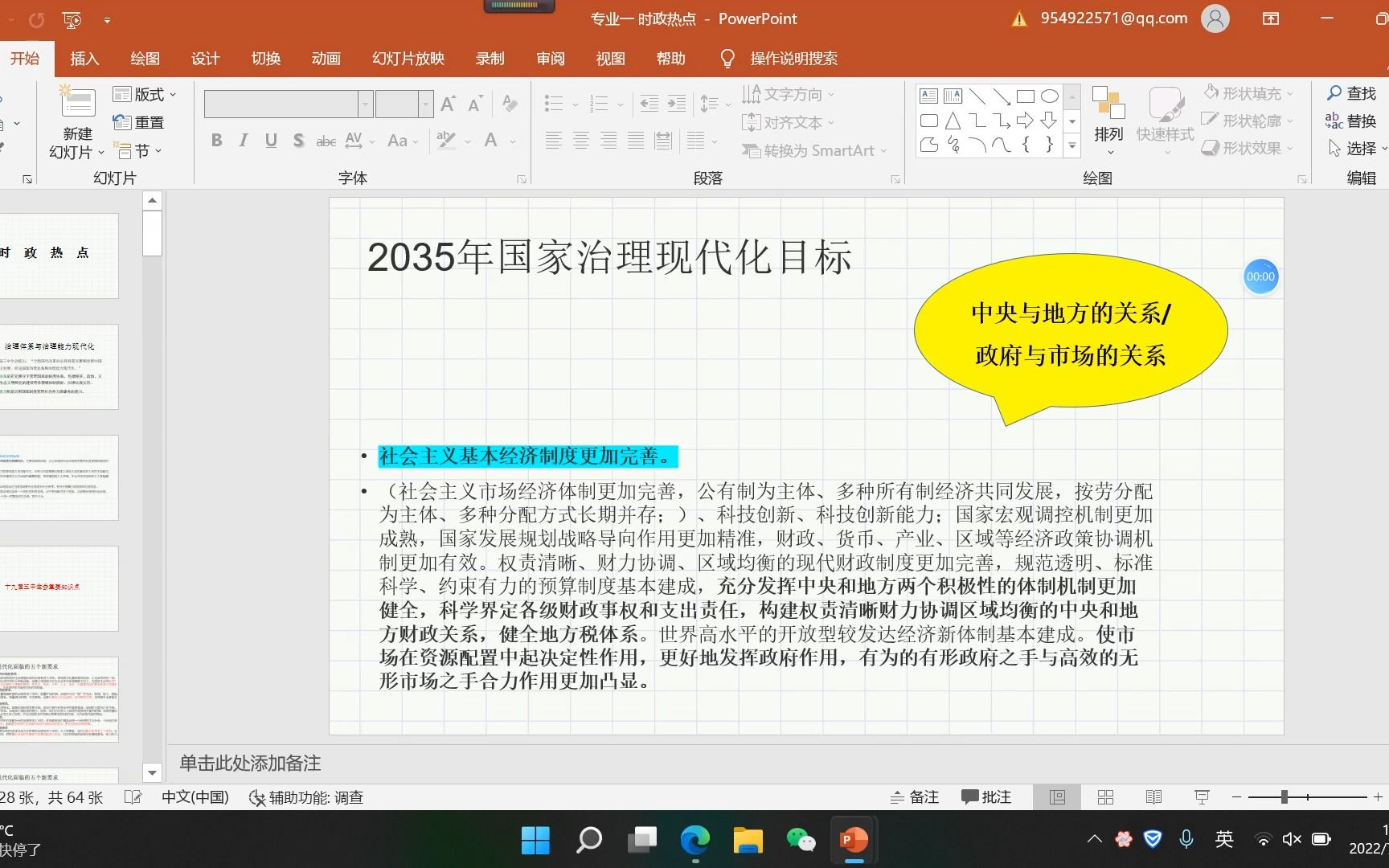Toggle underline formatting
The image size is (1389, 868).
pyautogui.click(x=270, y=140)
